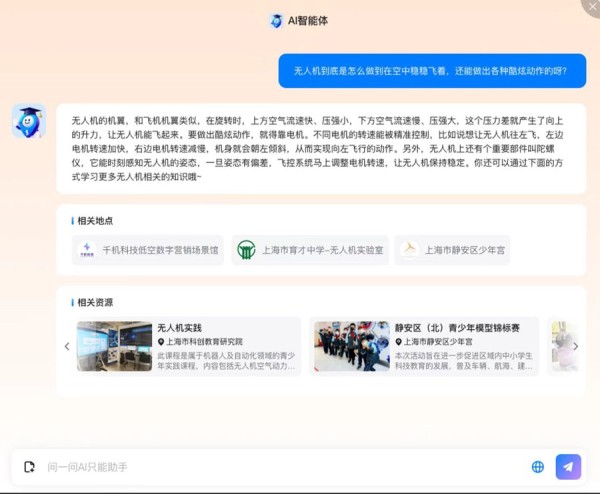Click the user question bubble about 无人机

coord(431,71)
